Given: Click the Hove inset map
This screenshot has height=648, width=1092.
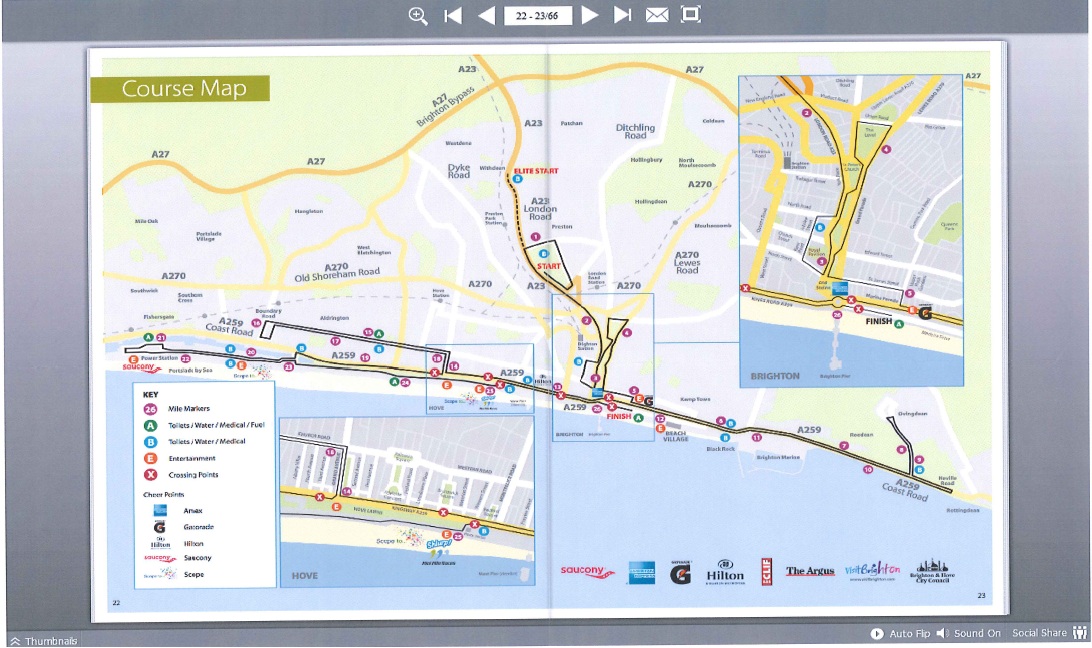Looking at the screenshot, I should (x=407, y=502).
